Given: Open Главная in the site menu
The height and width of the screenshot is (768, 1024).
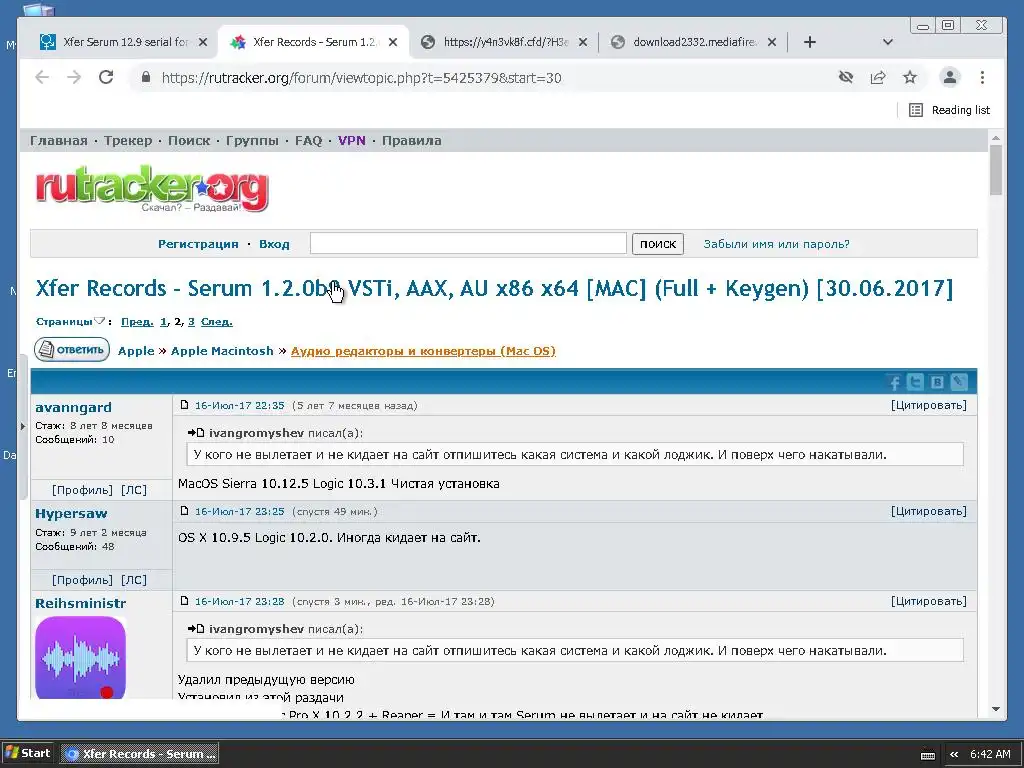Looking at the screenshot, I should tap(59, 141).
